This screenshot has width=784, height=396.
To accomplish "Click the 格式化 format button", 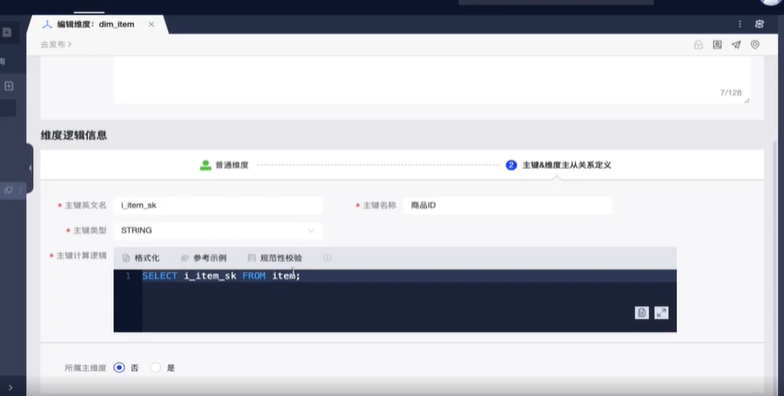I will pyautogui.click(x=141, y=258).
